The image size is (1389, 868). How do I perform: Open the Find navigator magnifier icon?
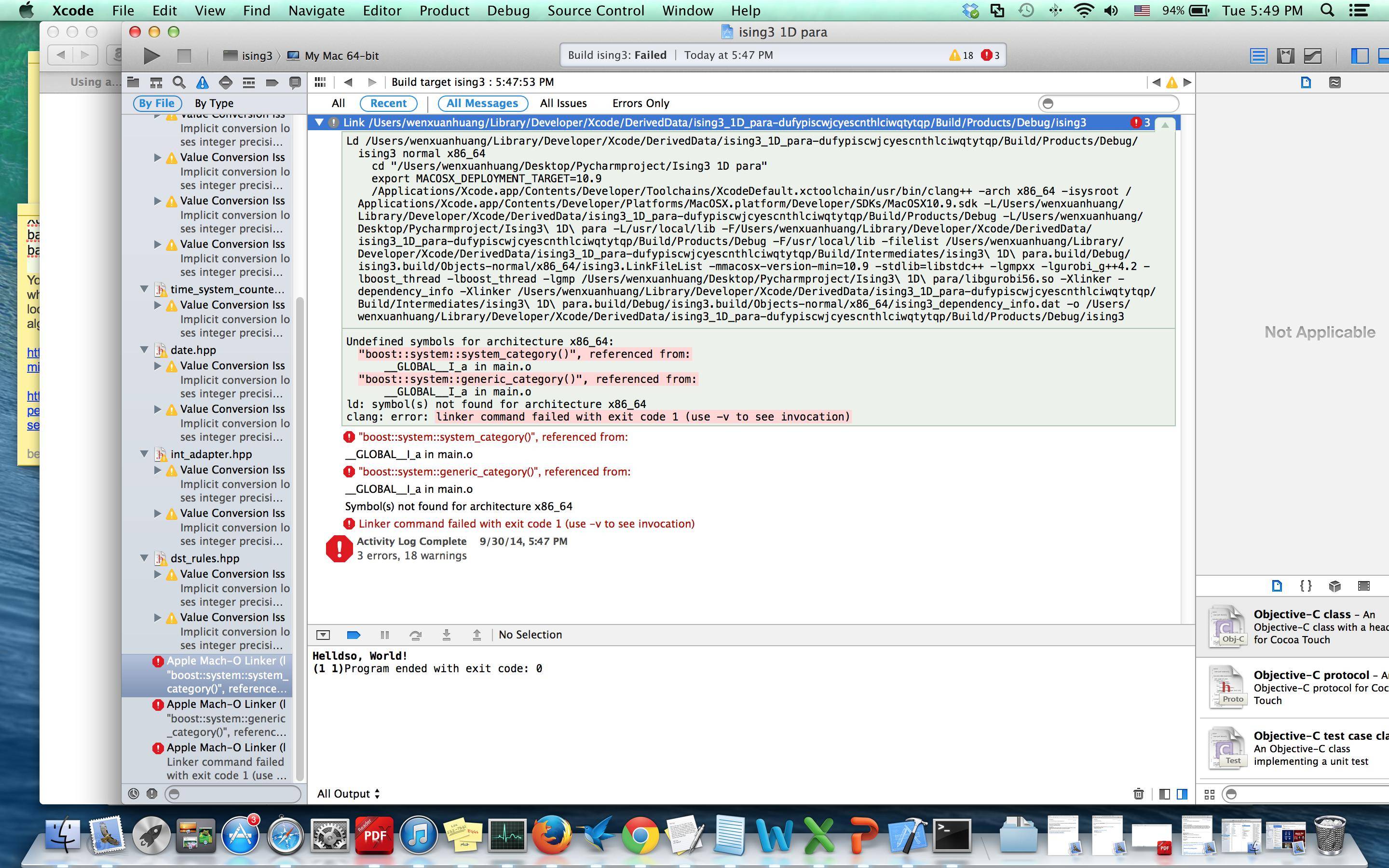(x=179, y=82)
